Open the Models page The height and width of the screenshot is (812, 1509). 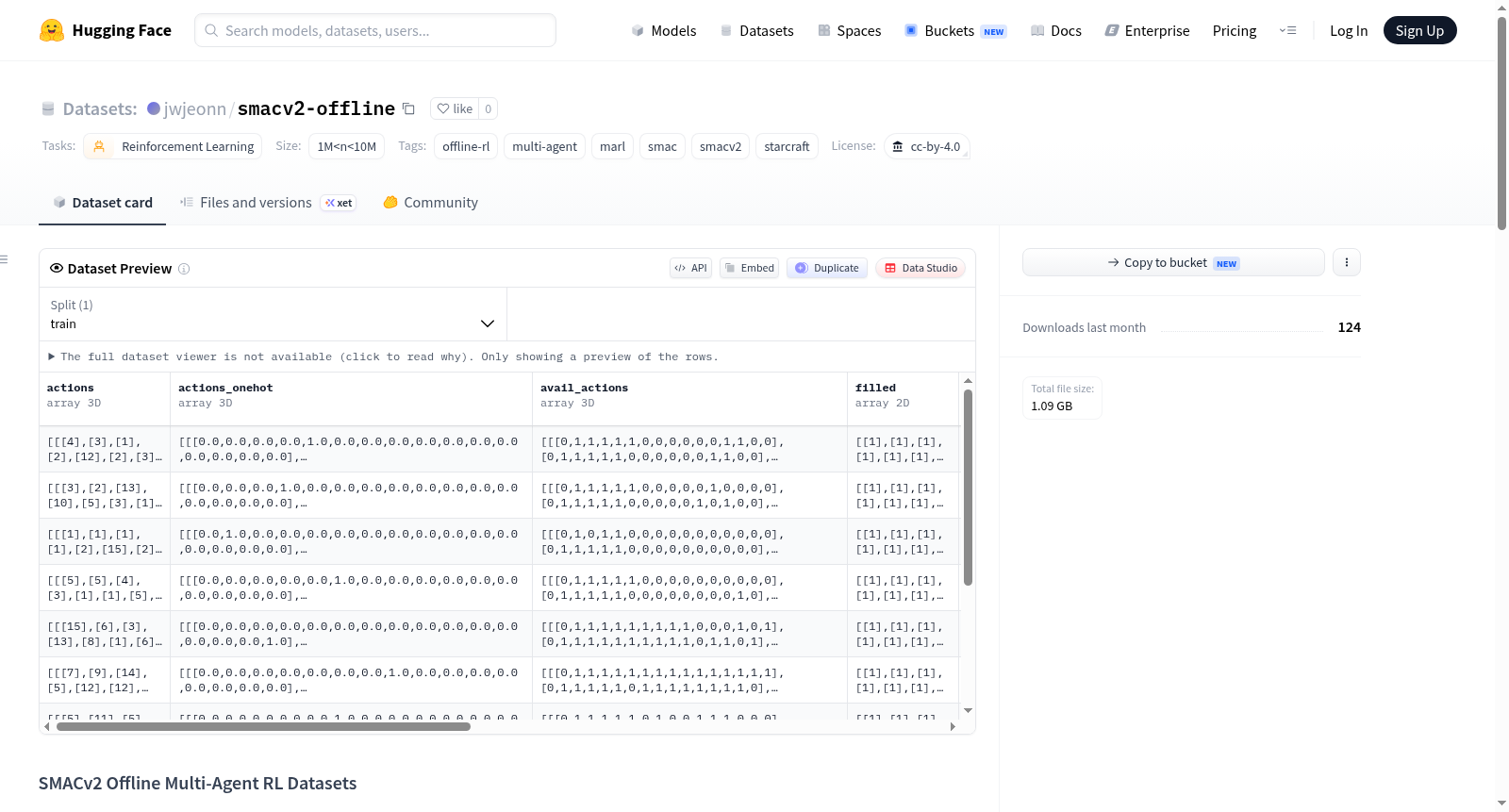[664, 30]
